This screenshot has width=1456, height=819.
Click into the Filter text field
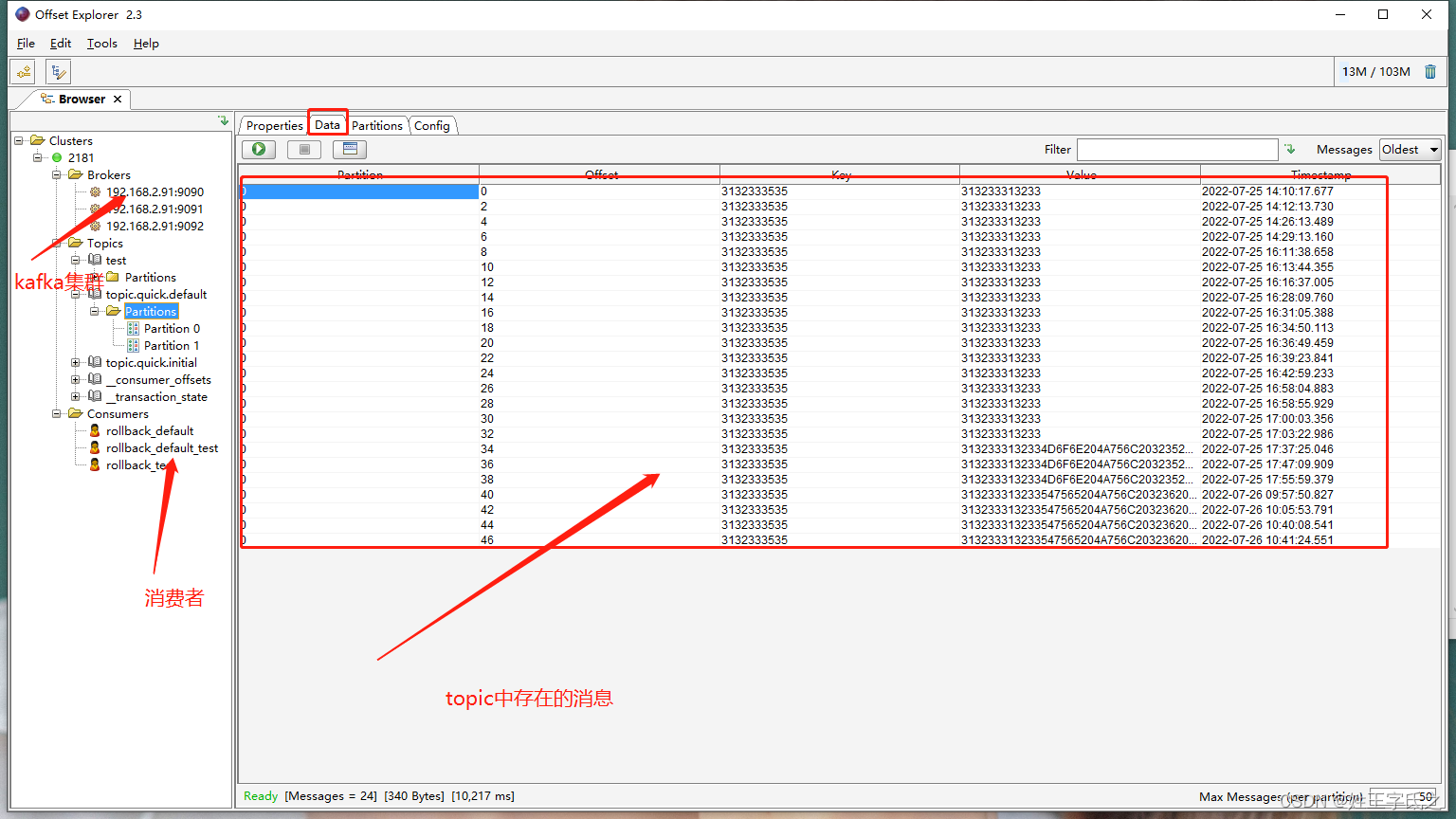point(1177,149)
